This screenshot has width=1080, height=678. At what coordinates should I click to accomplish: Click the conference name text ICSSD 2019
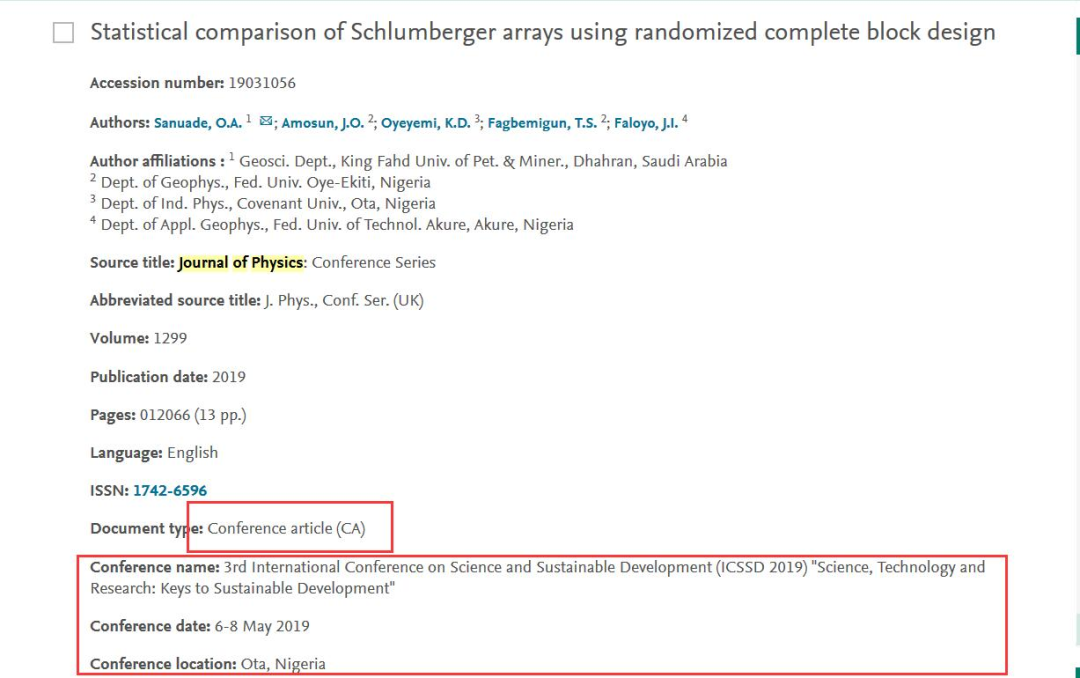click(x=760, y=567)
